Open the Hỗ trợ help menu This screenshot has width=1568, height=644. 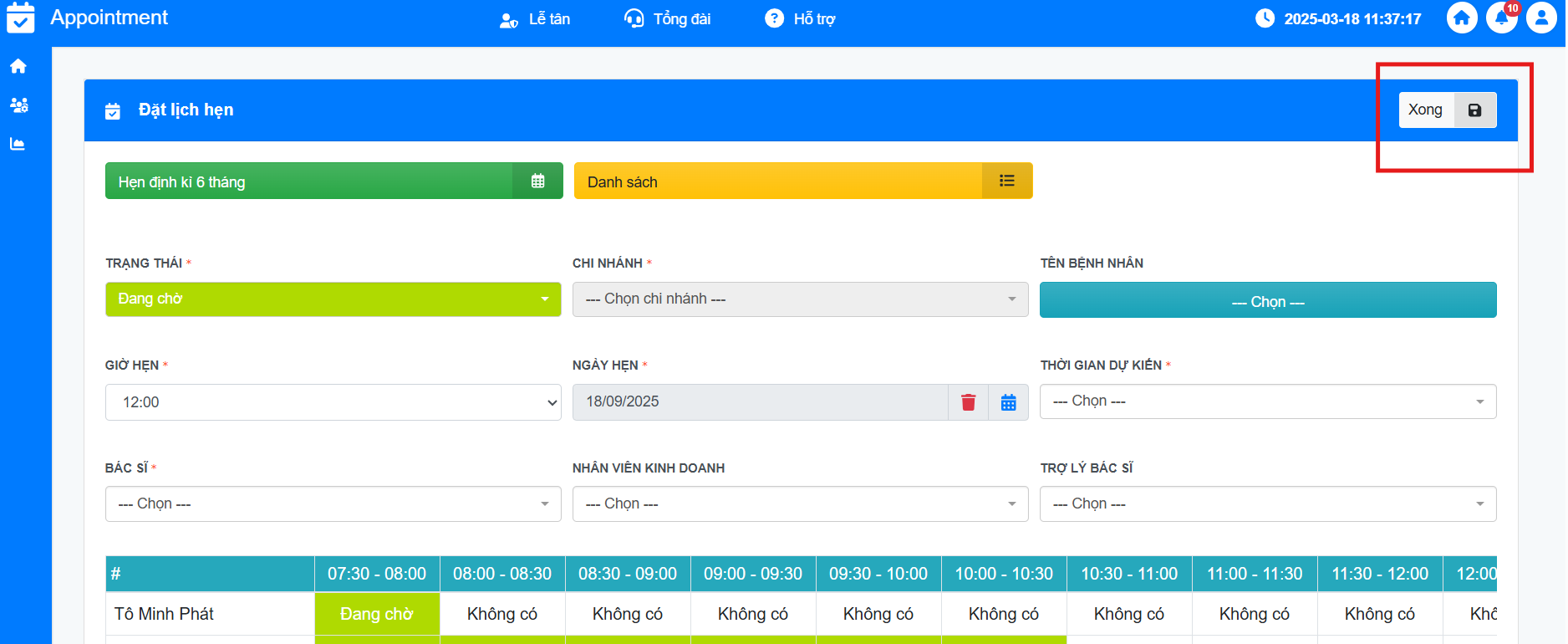tap(800, 19)
